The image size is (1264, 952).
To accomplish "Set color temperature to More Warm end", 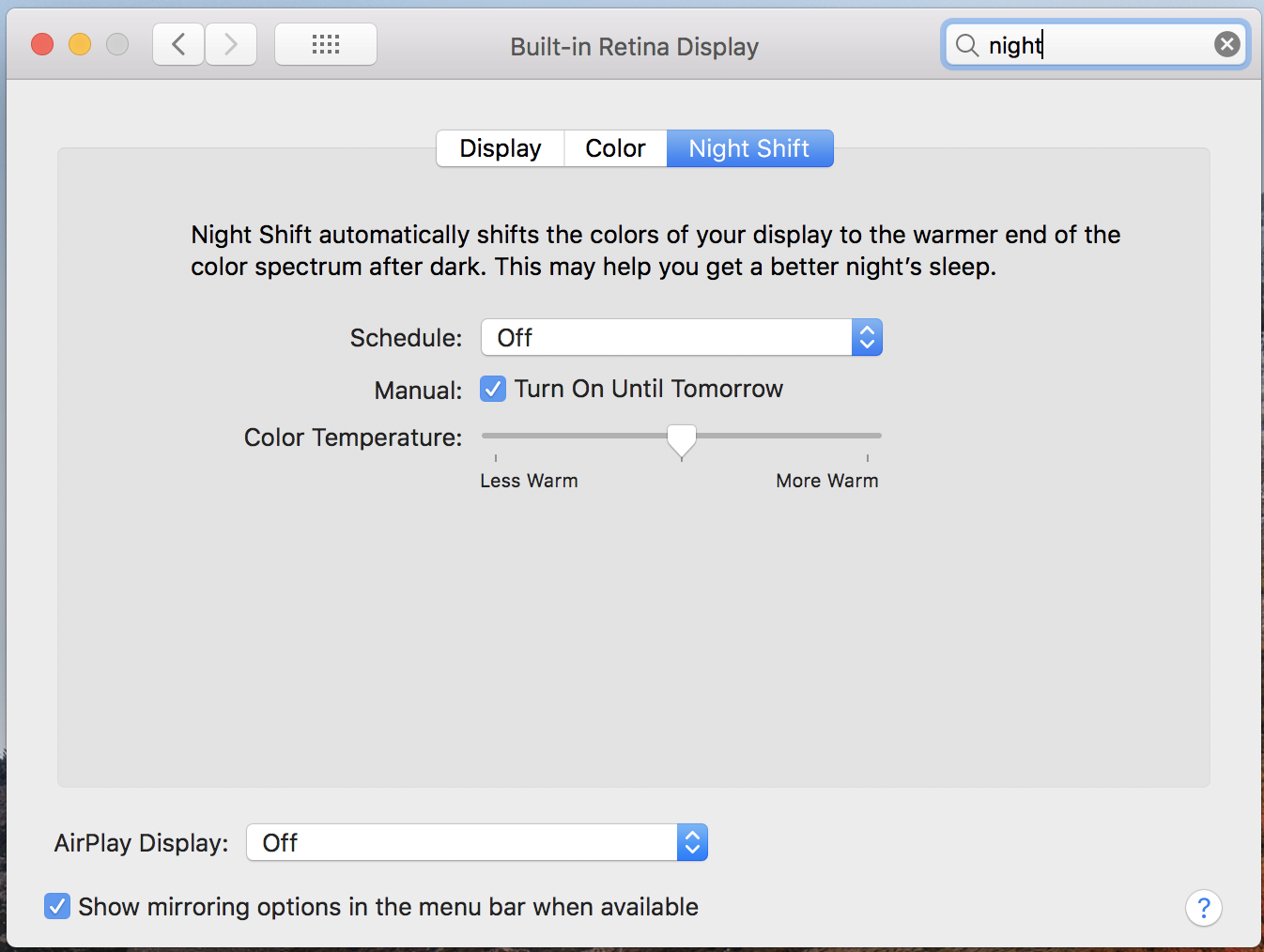I will tap(868, 436).
